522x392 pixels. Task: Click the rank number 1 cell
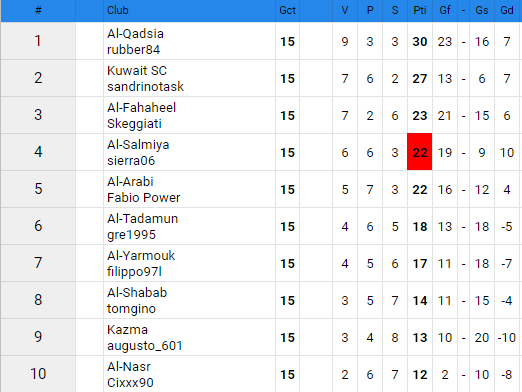[x=38, y=41]
